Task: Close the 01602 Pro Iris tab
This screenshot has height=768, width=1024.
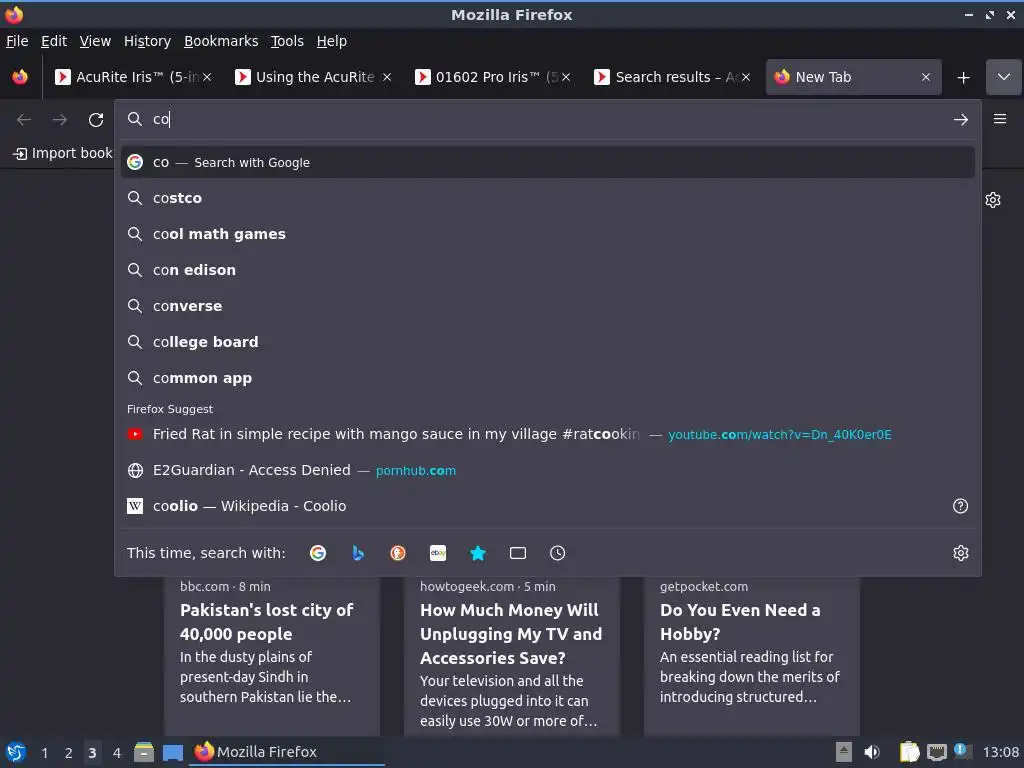Action: pos(566,77)
